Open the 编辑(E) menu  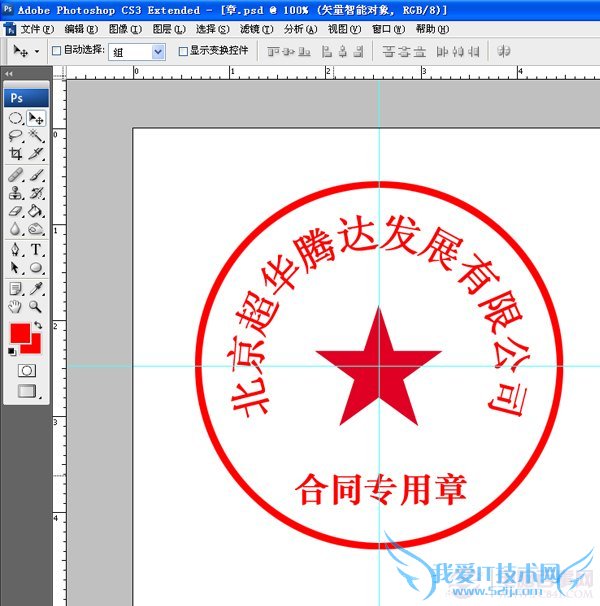coord(81,29)
